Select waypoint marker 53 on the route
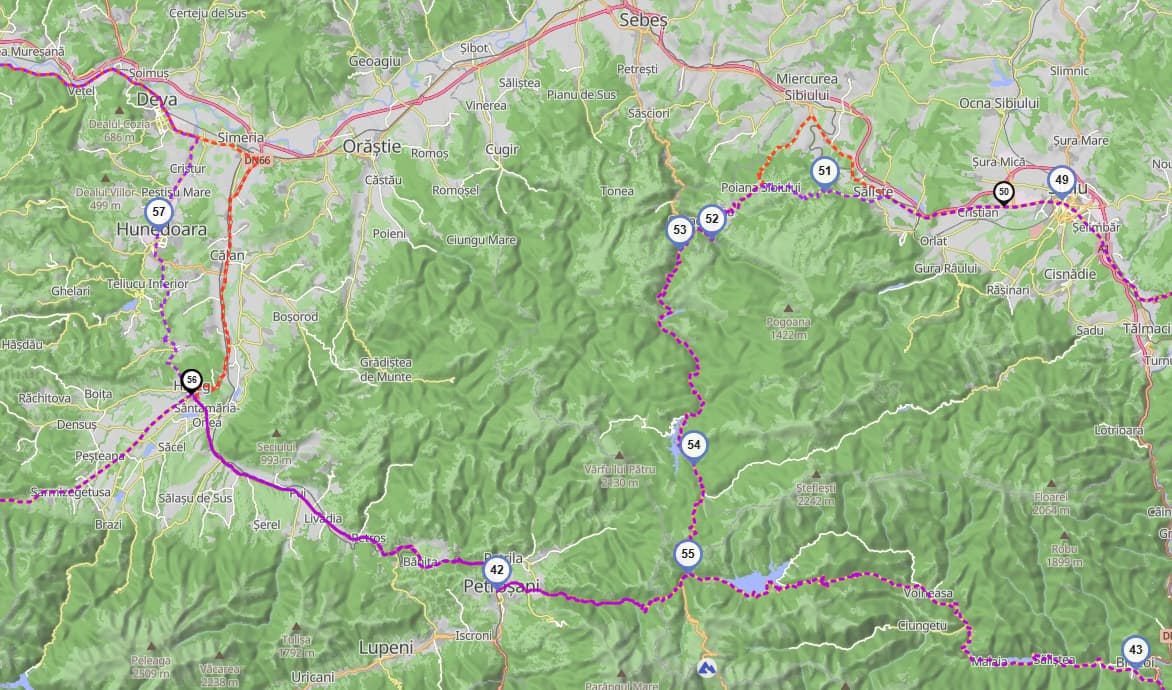 coord(679,230)
